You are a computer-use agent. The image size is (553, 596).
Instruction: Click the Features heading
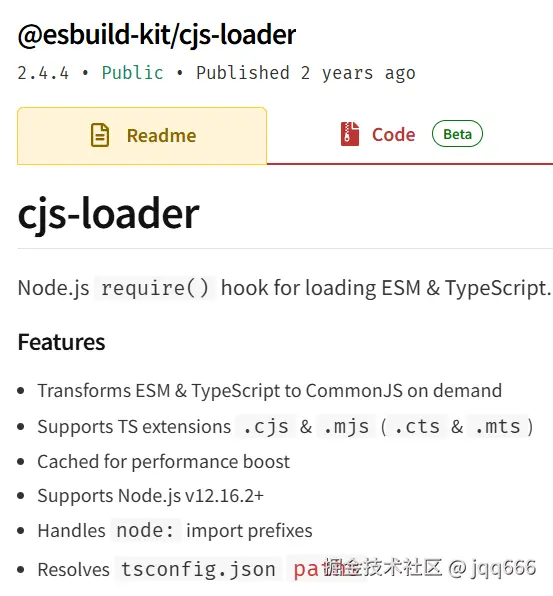(61, 342)
